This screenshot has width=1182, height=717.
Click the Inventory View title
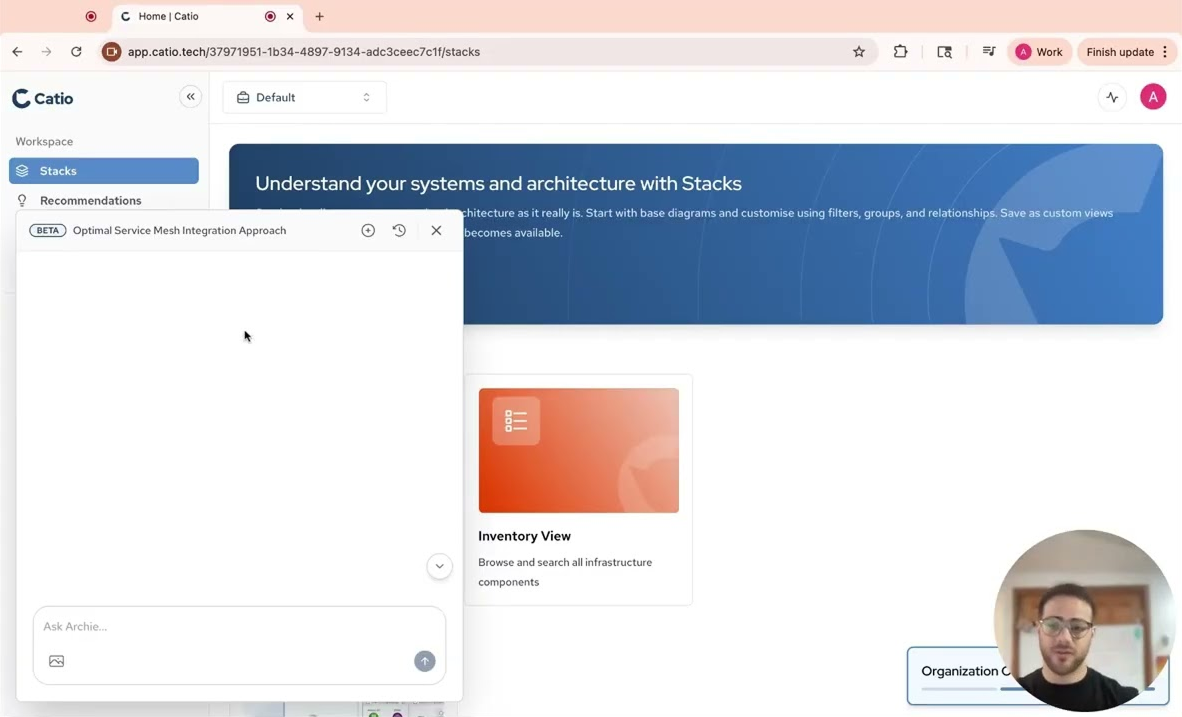pos(524,536)
